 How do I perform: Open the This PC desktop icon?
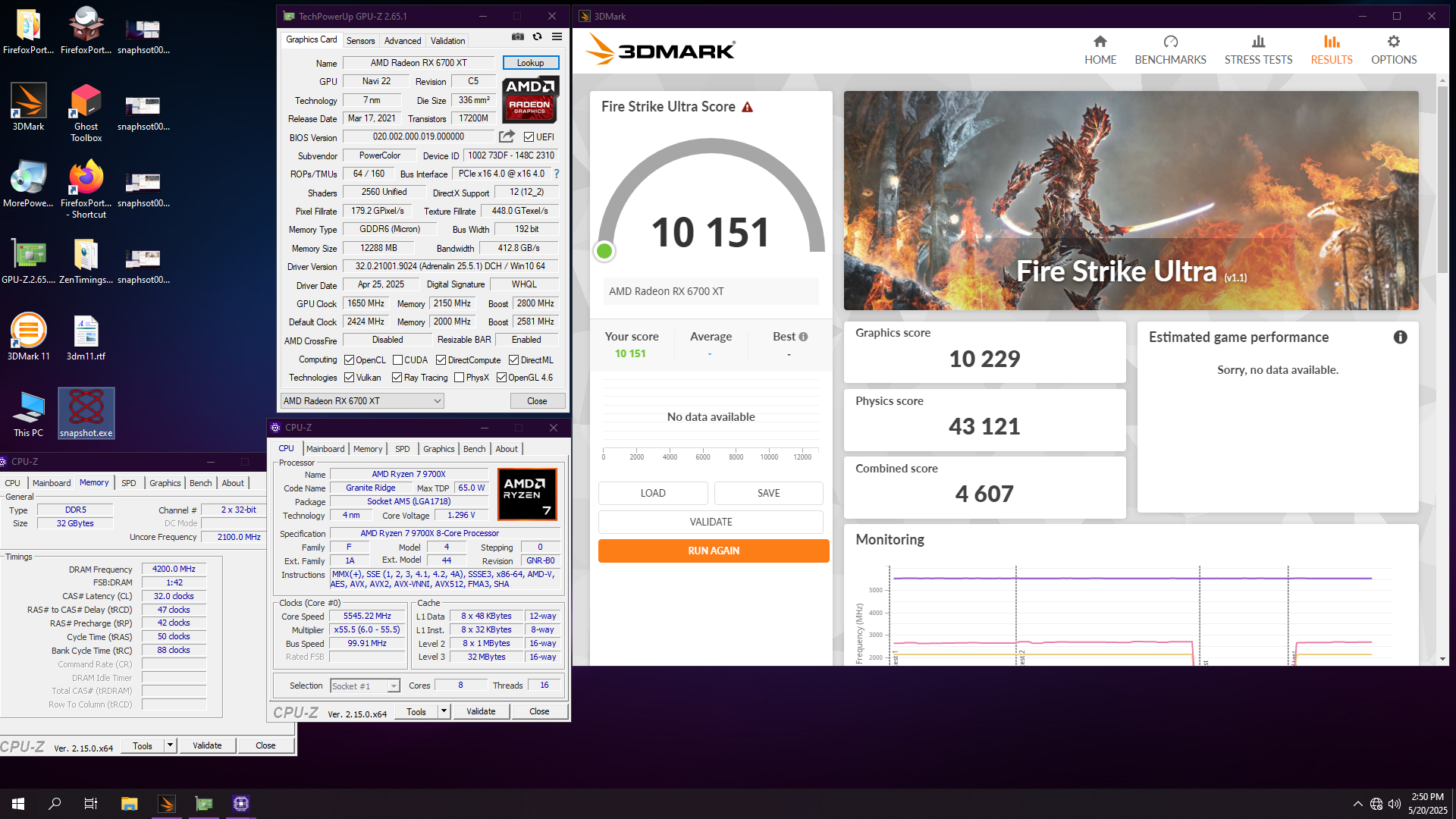pyautogui.click(x=28, y=413)
